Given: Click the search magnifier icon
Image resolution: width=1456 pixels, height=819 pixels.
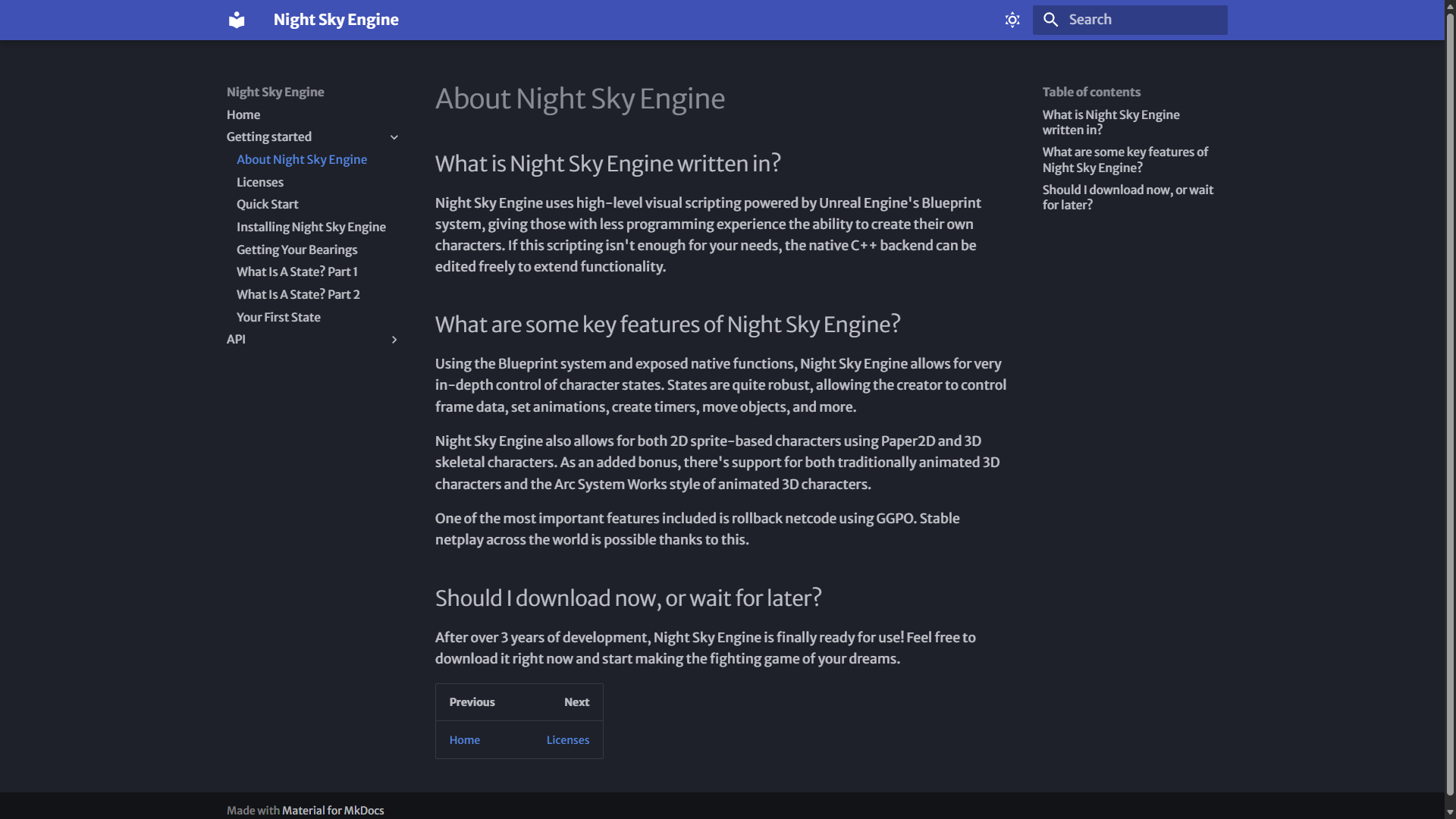Looking at the screenshot, I should [x=1050, y=20].
